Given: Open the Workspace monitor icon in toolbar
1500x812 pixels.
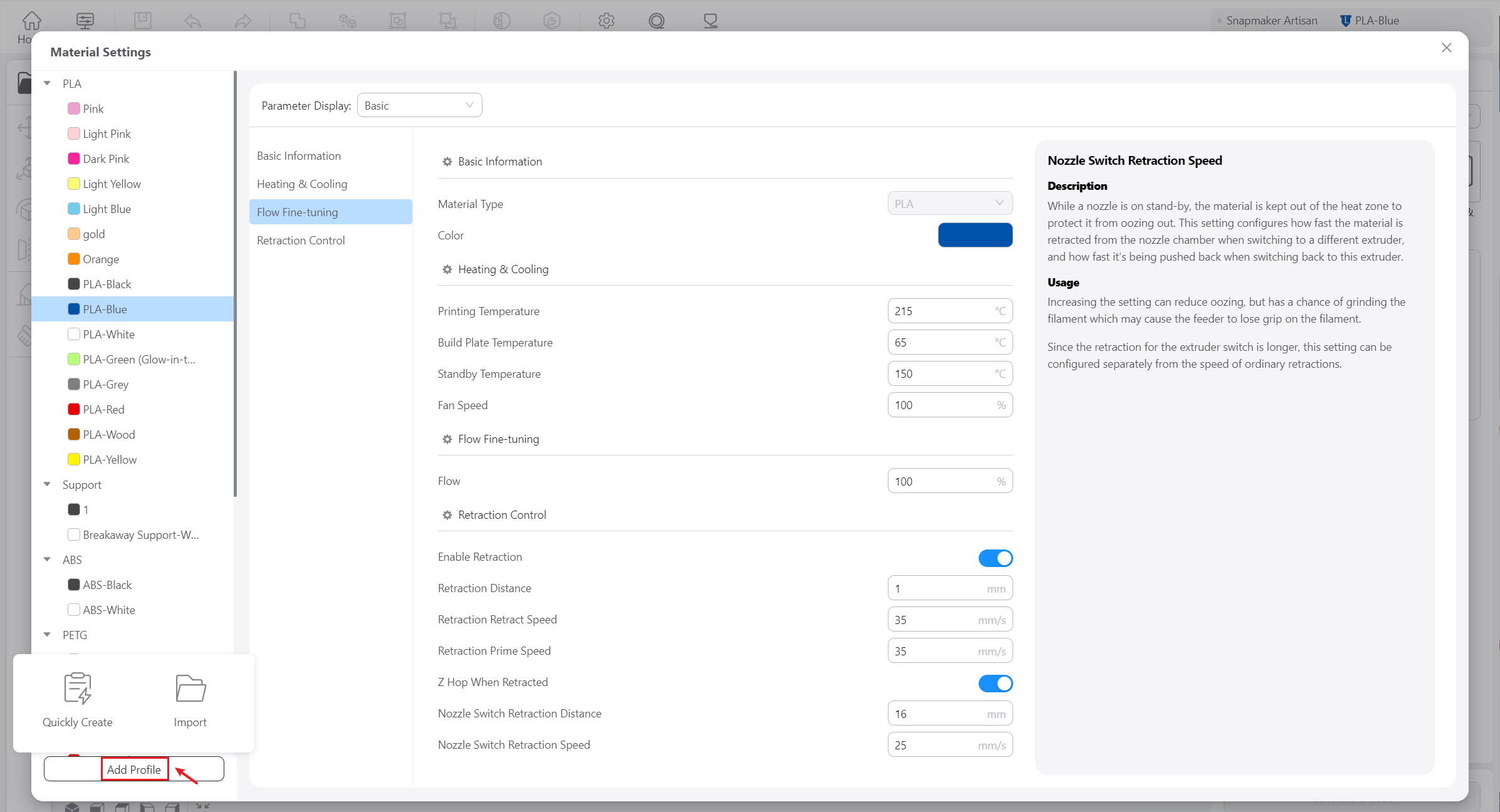Looking at the screenshot, I should [85, 21].
